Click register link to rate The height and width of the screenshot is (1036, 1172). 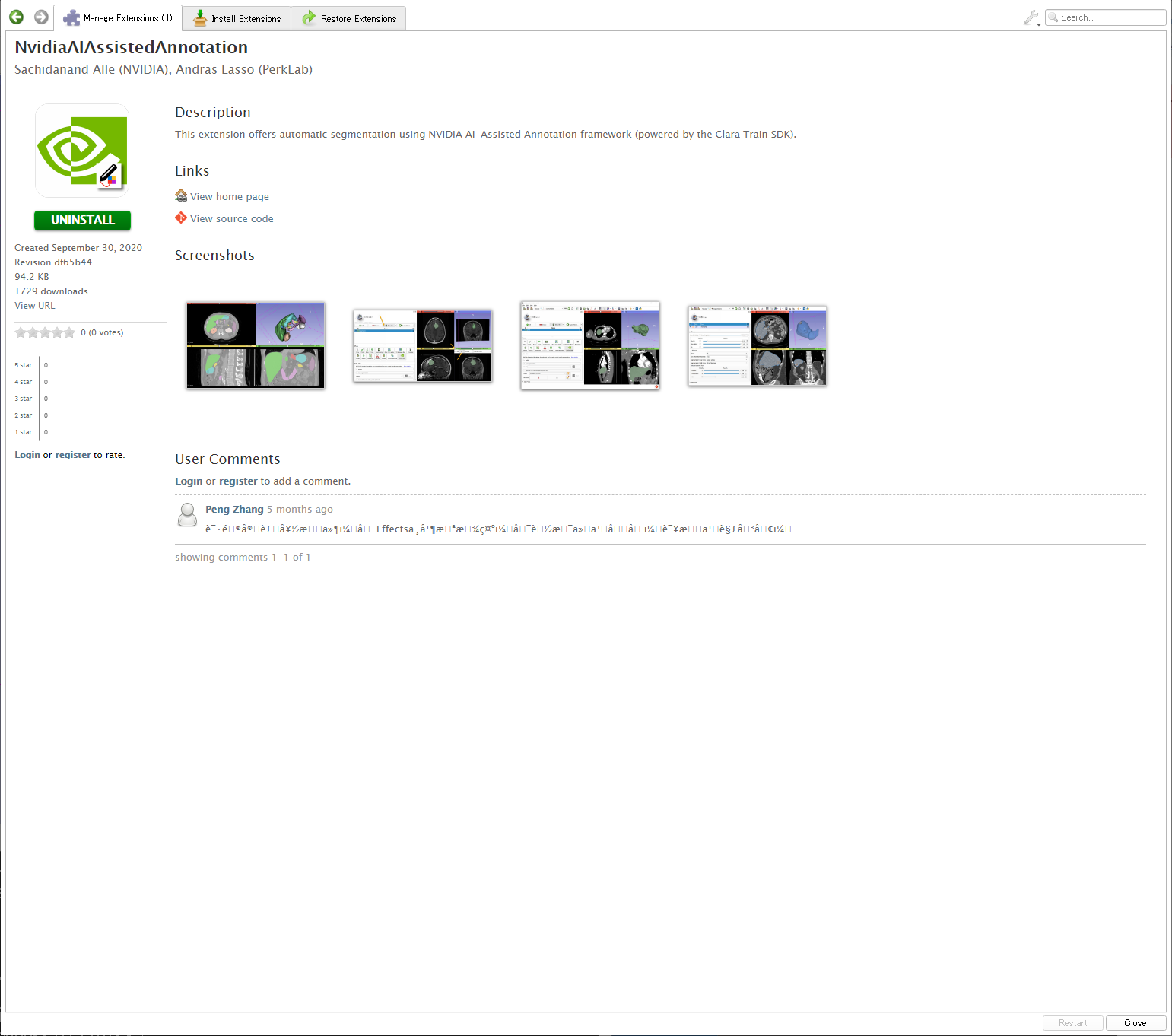click(73, 455)
